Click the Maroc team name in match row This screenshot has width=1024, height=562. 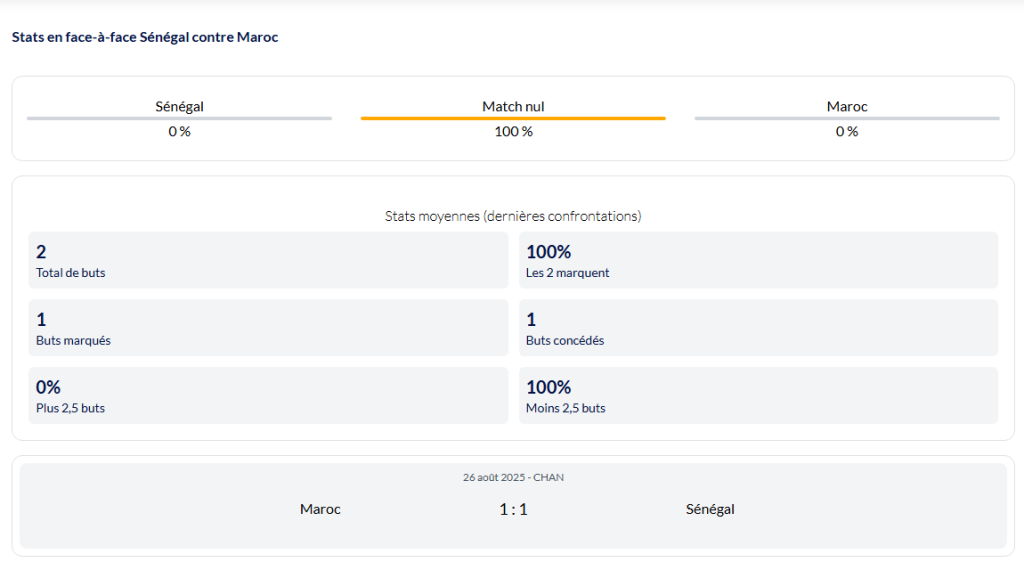coord(320,509)
